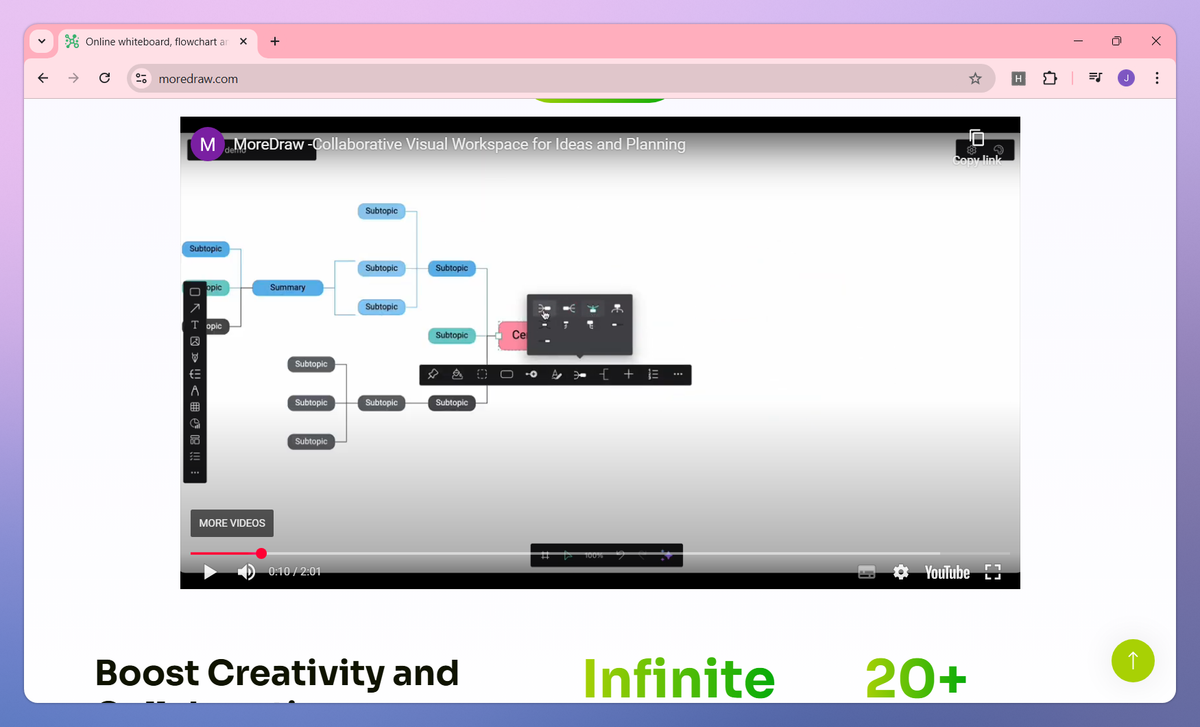Viewport: 1200px width, 727px height.
Task: Open the tab search dropdown chevron
Action: coord(41,42)
